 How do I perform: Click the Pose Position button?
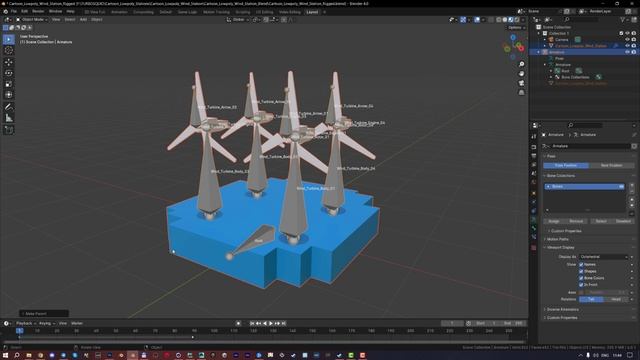566,165
